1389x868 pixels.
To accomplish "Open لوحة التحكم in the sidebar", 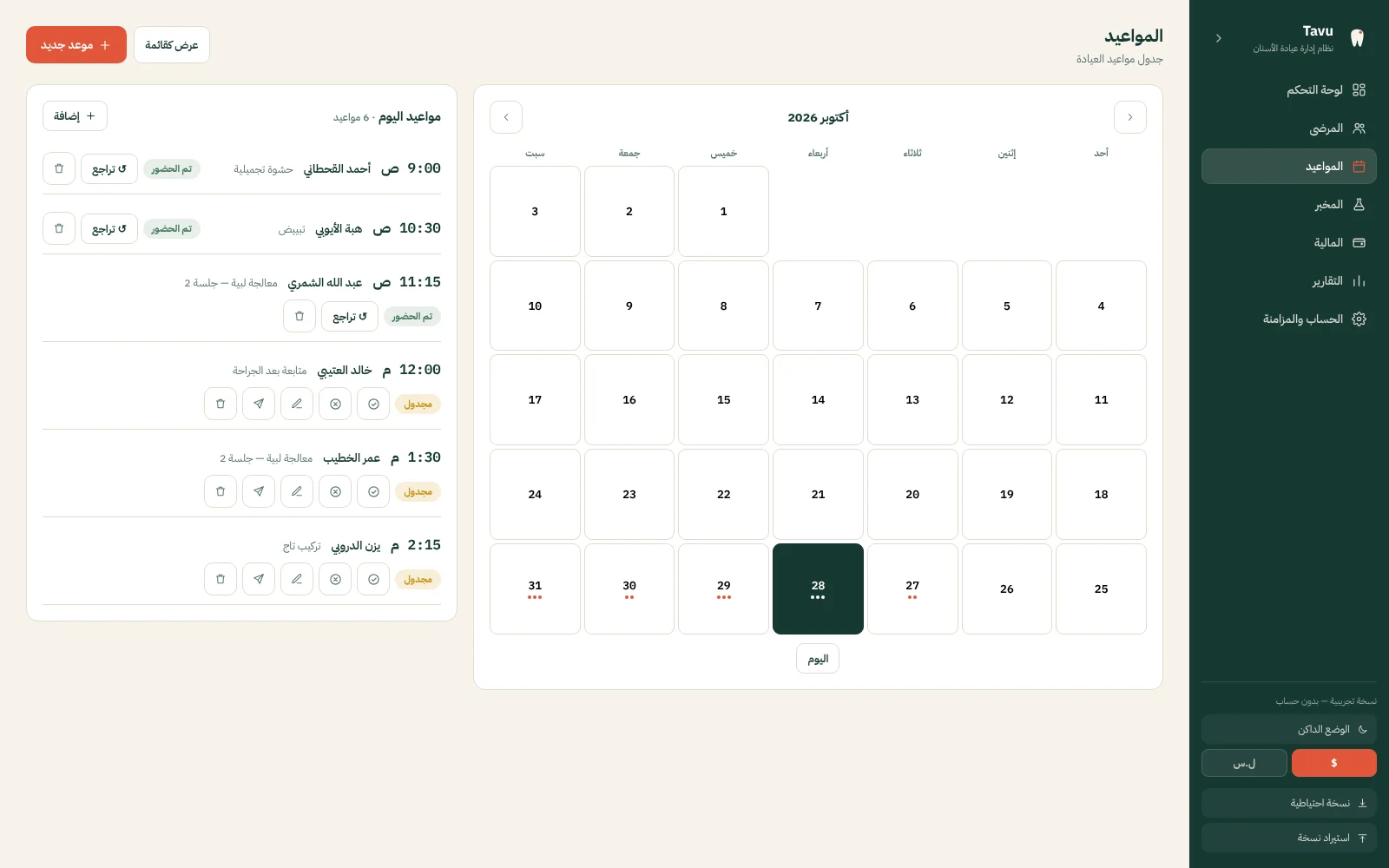I will pos(1289,90).
